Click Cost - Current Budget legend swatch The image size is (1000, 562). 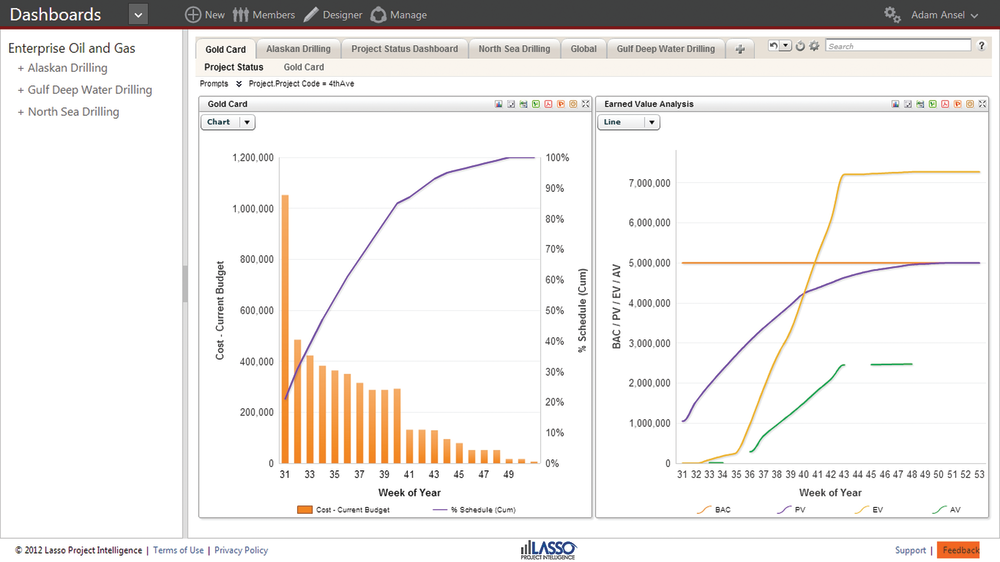pyautogui.click(x=305, y=510)
